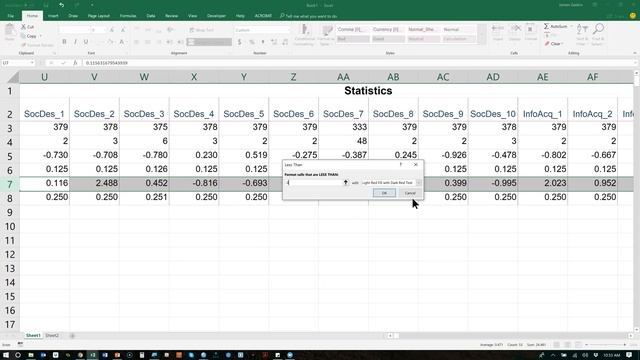
Task: Click the font color A icon
Action: [x=121, y=42]
